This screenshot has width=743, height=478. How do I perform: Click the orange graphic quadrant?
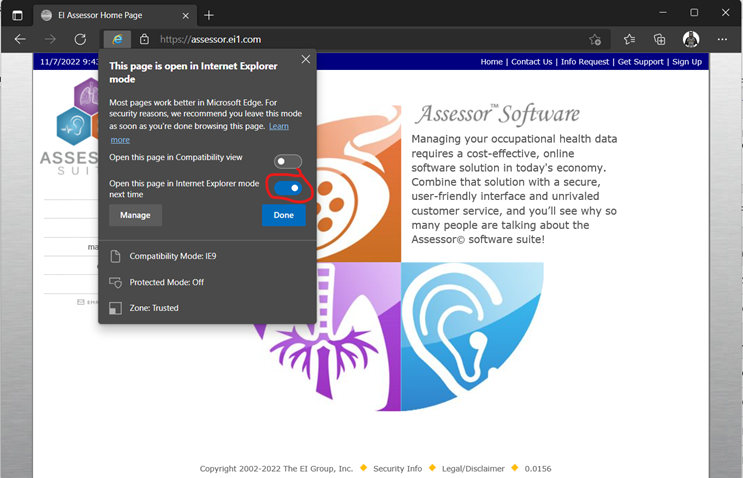click(358, 184)
